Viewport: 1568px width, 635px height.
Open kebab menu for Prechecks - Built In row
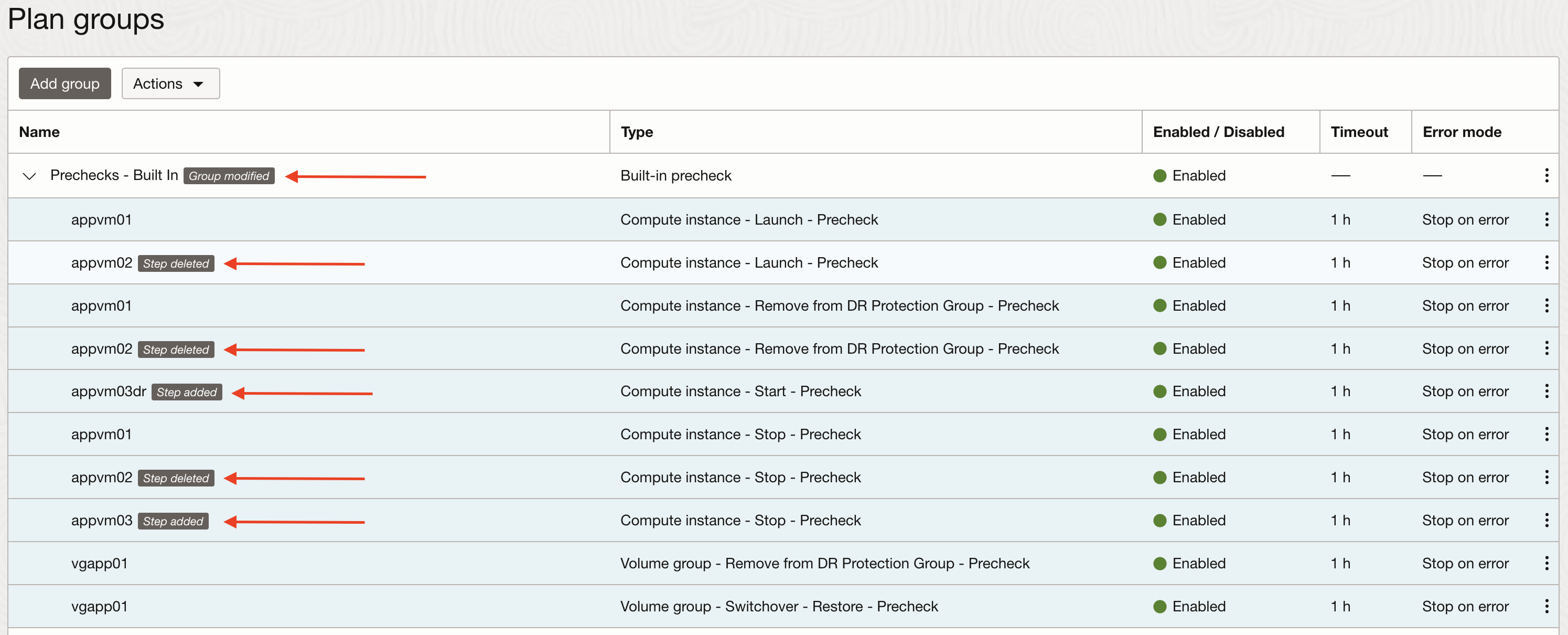pyautogui.click(x=1546, y=175)
